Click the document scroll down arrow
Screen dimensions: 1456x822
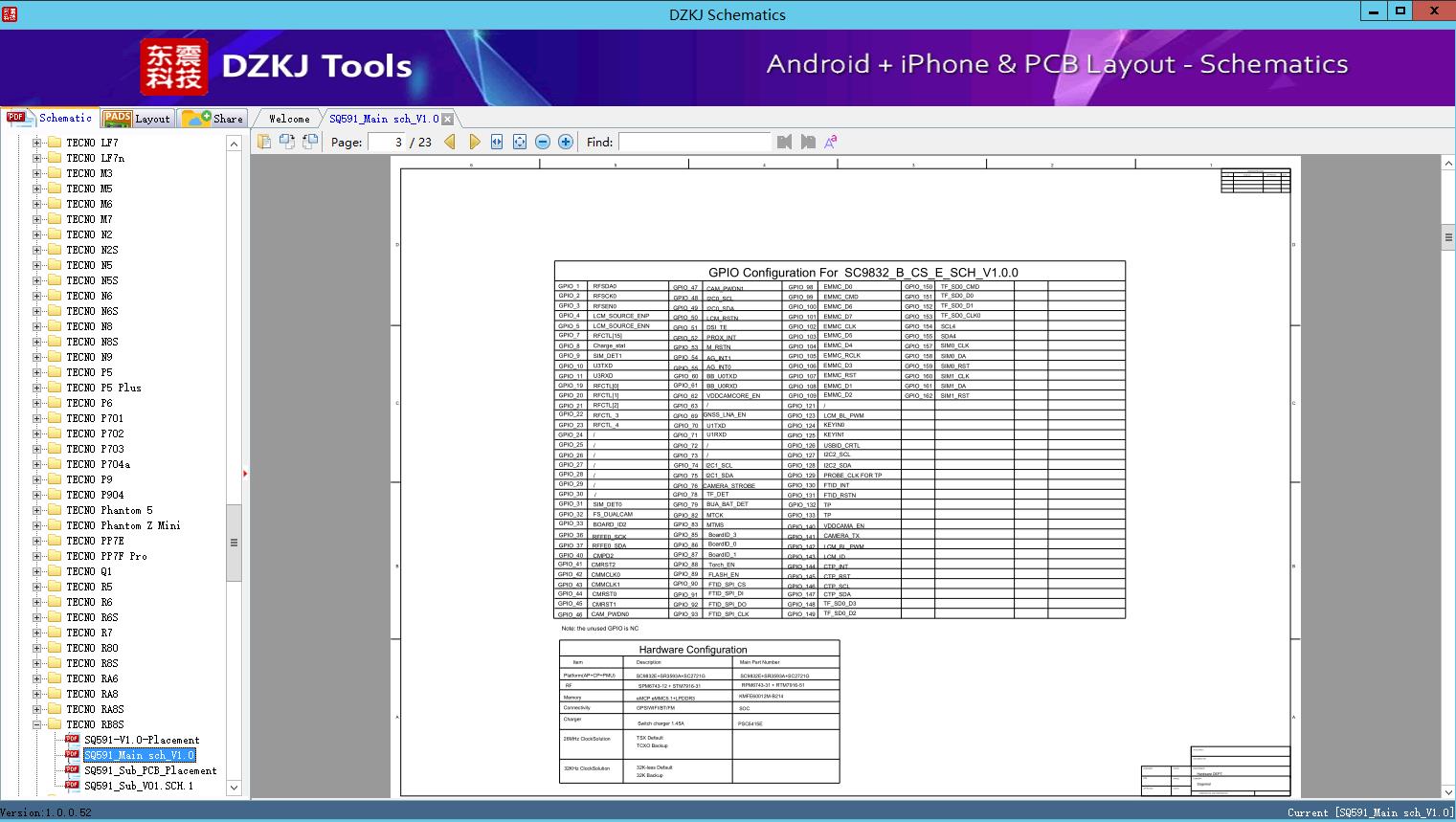click(1448, 792)
